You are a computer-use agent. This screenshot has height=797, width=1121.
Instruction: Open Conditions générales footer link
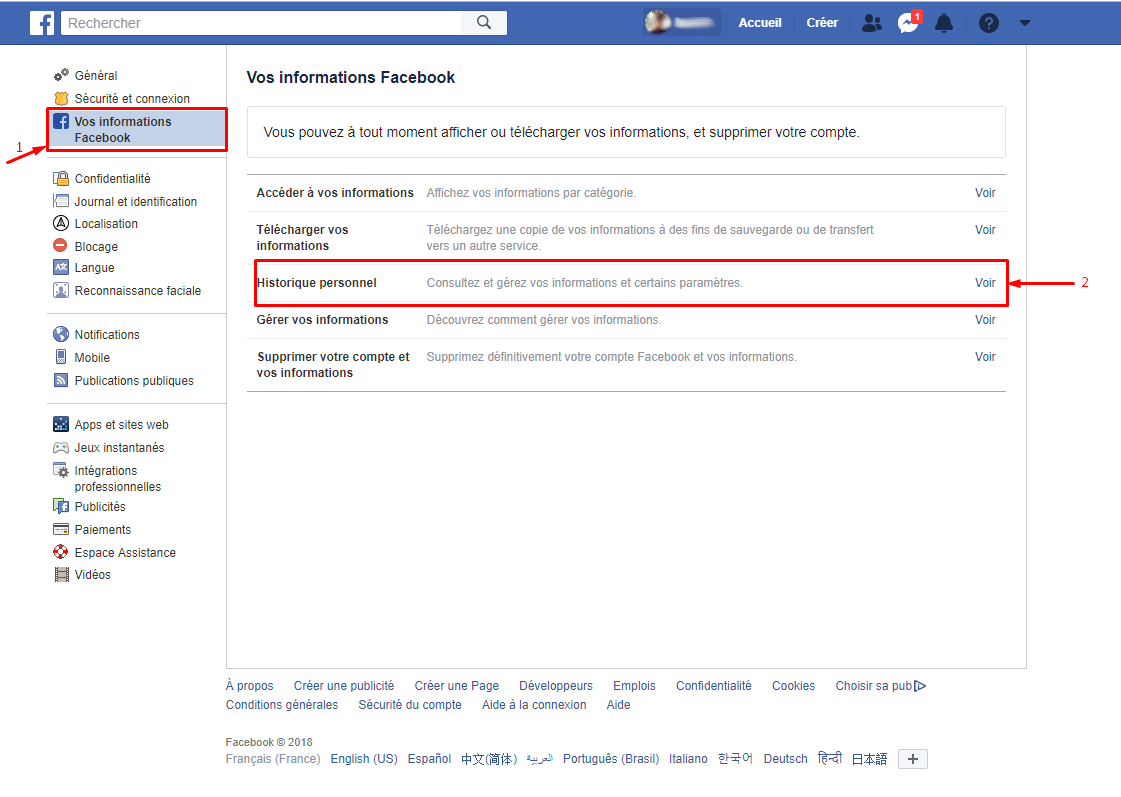282,705
